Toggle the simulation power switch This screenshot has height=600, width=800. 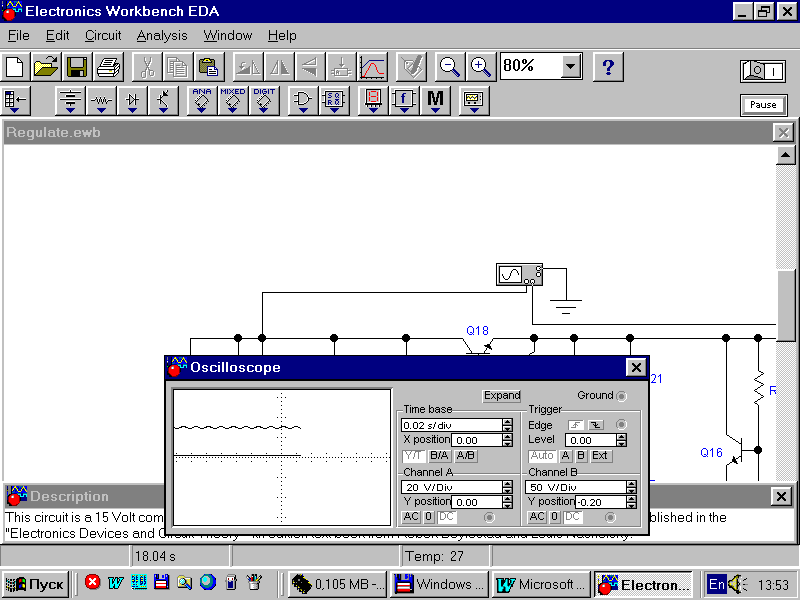763,71
